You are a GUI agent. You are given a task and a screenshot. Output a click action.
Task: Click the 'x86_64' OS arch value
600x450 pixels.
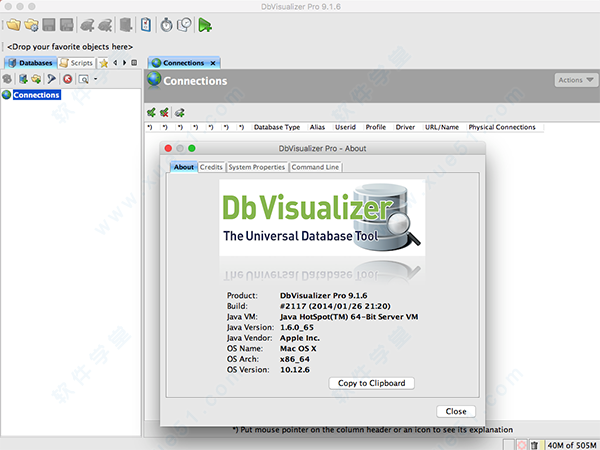pos(295,359)
